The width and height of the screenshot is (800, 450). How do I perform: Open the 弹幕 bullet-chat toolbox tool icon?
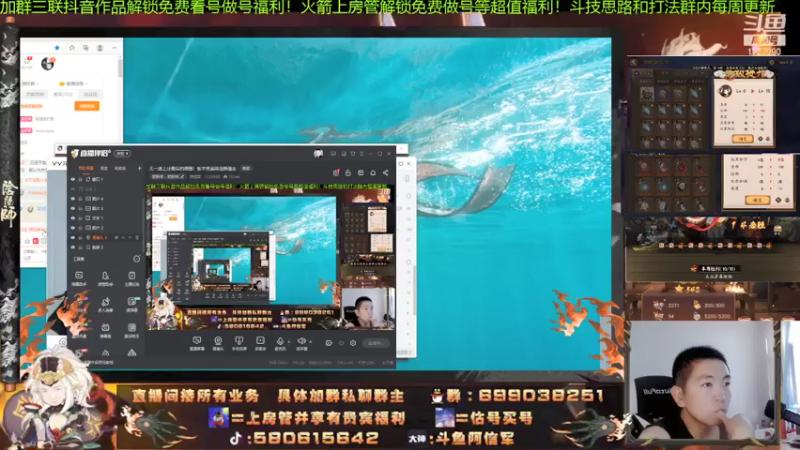pyautogui.click(x=105, y=330)
